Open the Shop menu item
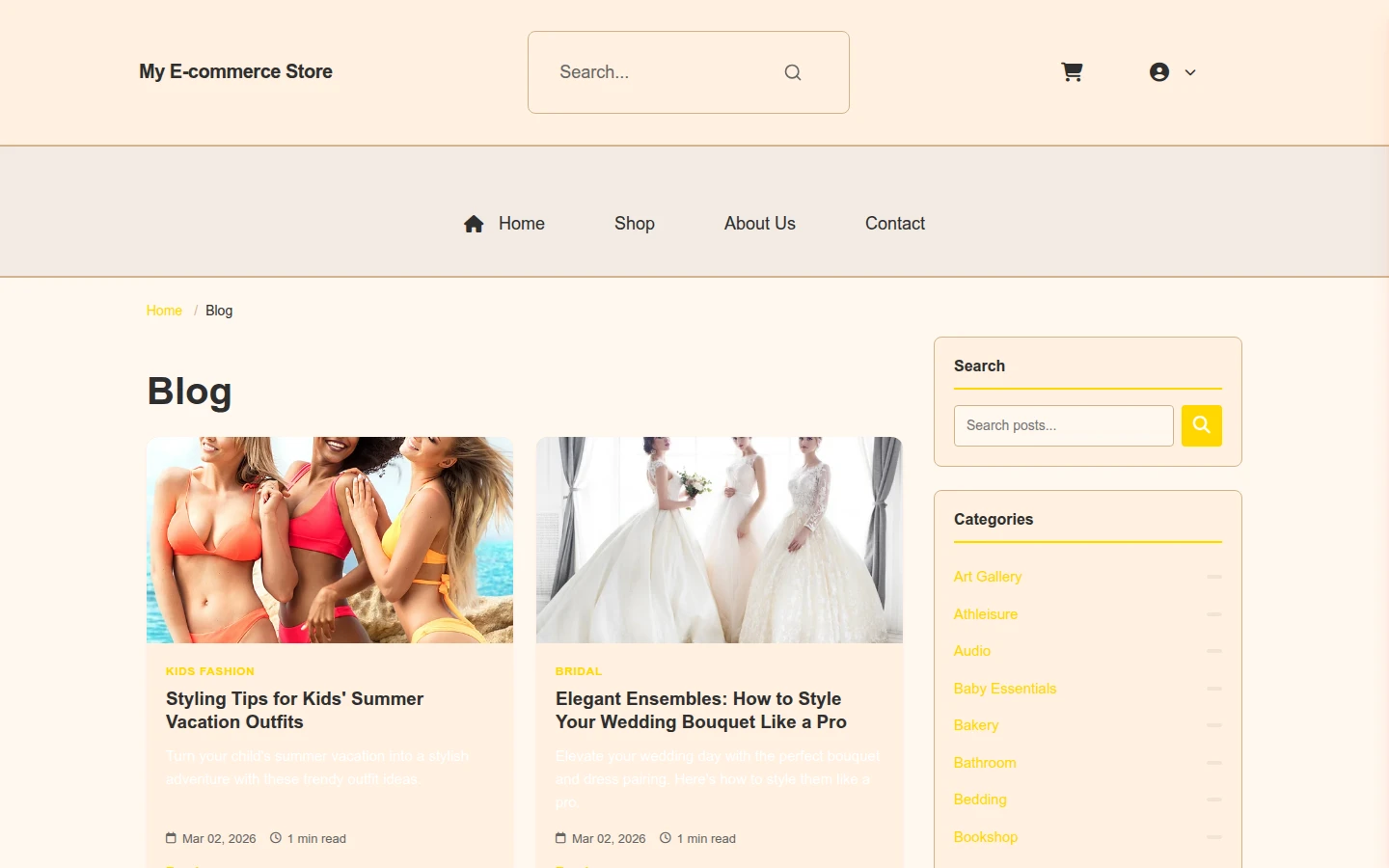1389x868 pixels. click(x=635, y=224)
